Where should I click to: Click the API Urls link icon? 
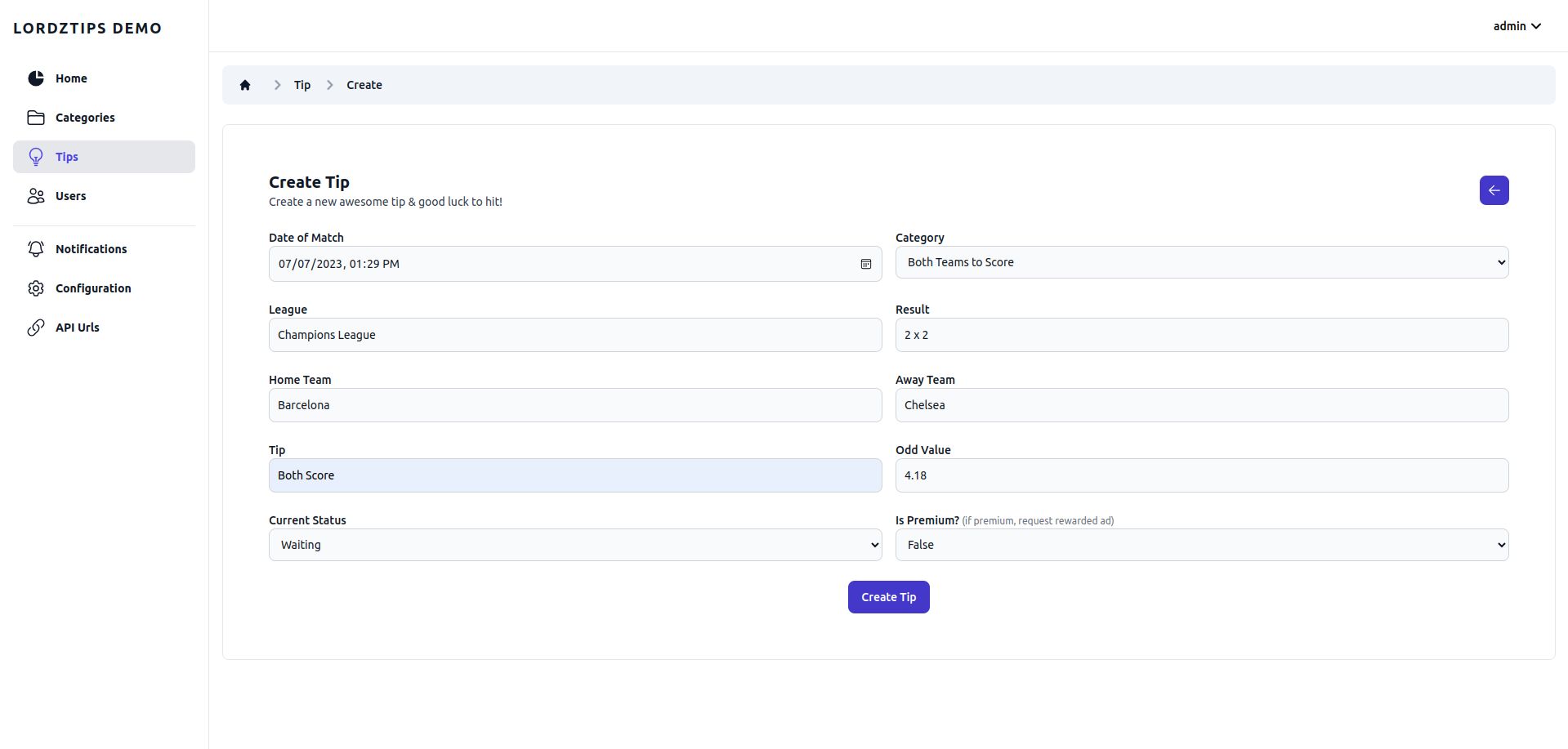(36, 328)
